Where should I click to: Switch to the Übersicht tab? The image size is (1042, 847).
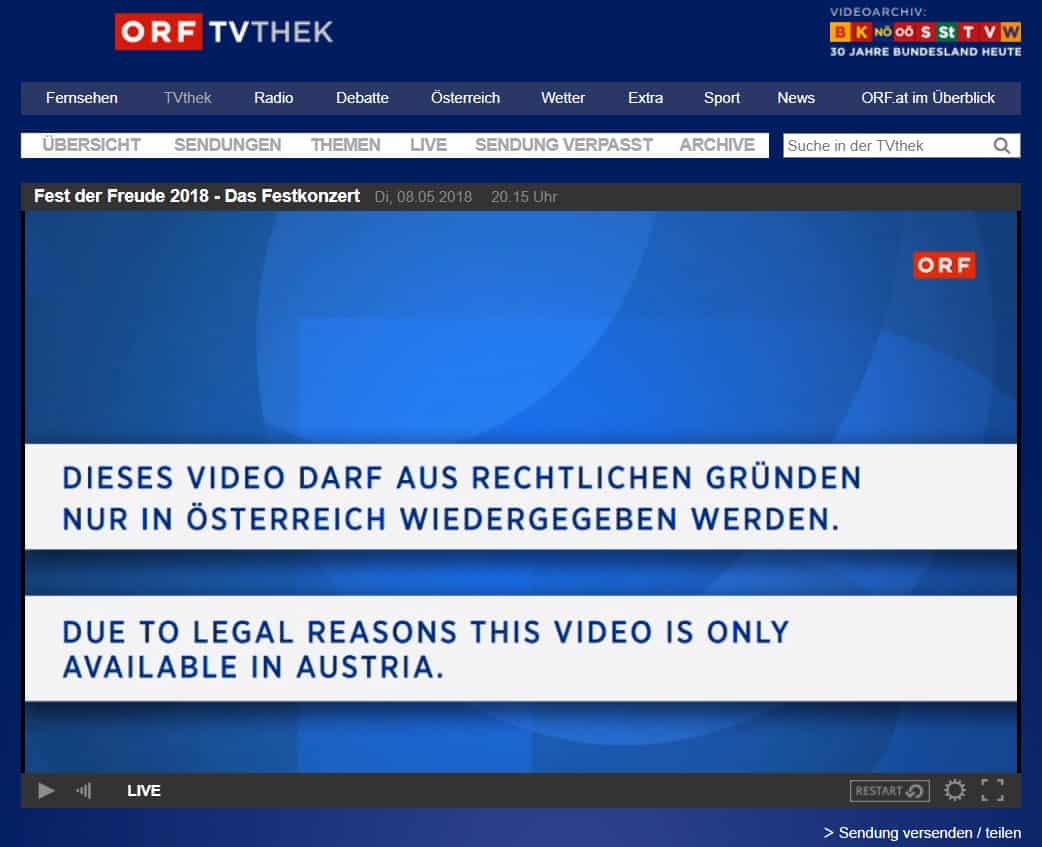pyautogui.click(x=91, y=145)
